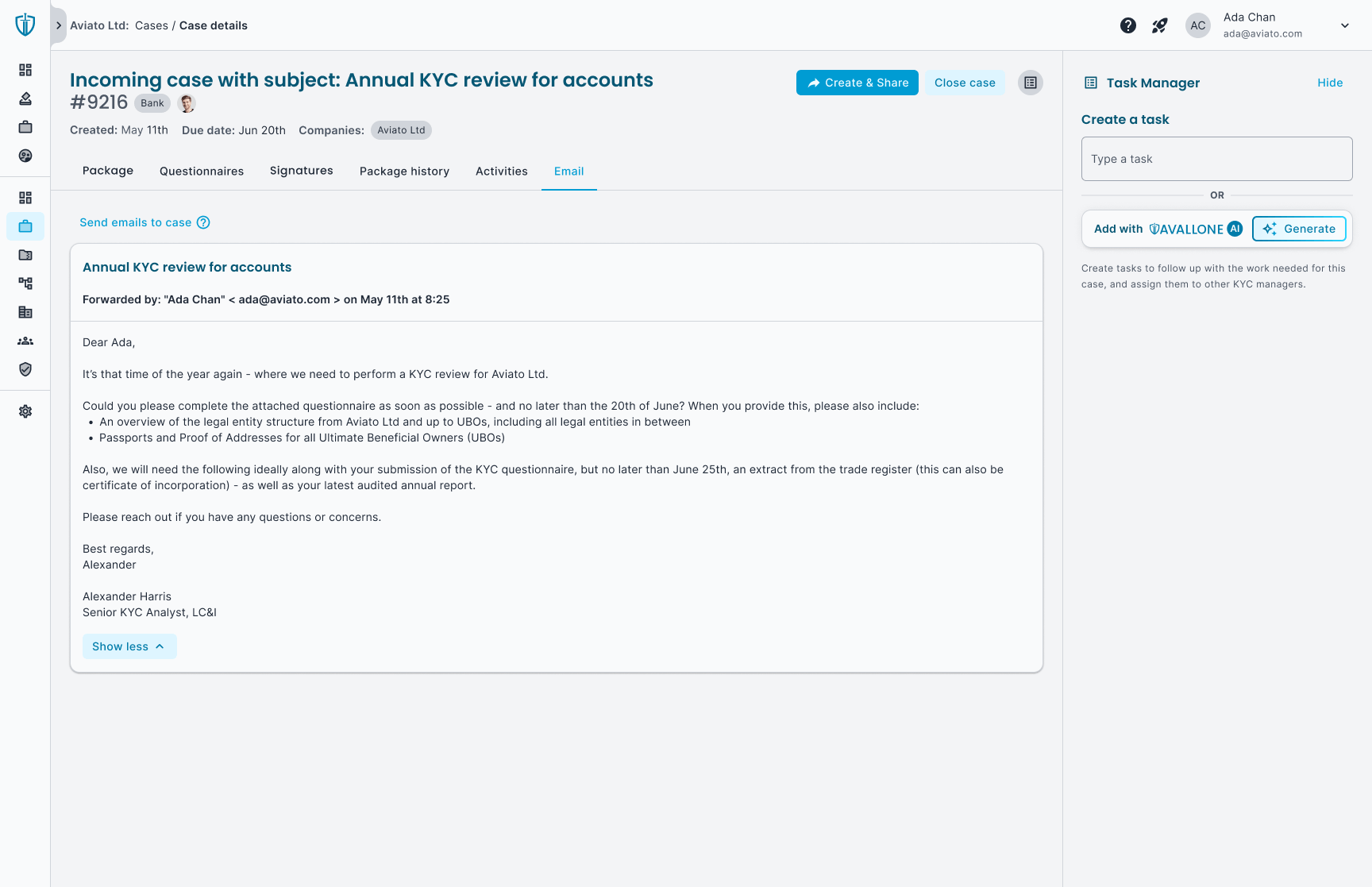Open the Package history tab
This screenshot has width=1372, height=887.
[x=404, y=171]
